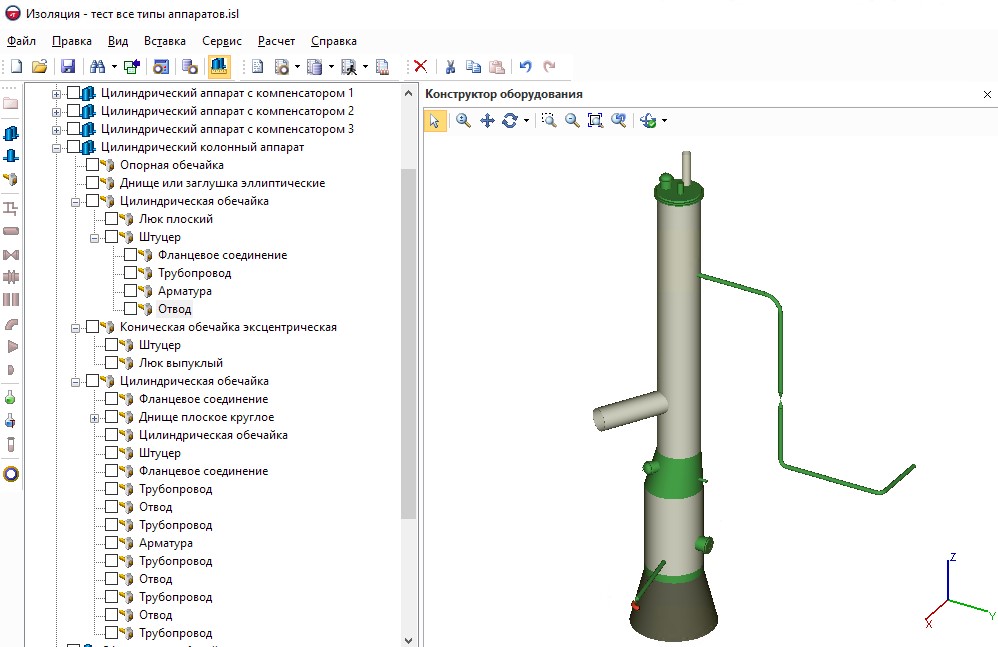This screenshot has height=647, width=998.
Task: Click the view orientation icon with green arrow
Action: tap(649, 120)
